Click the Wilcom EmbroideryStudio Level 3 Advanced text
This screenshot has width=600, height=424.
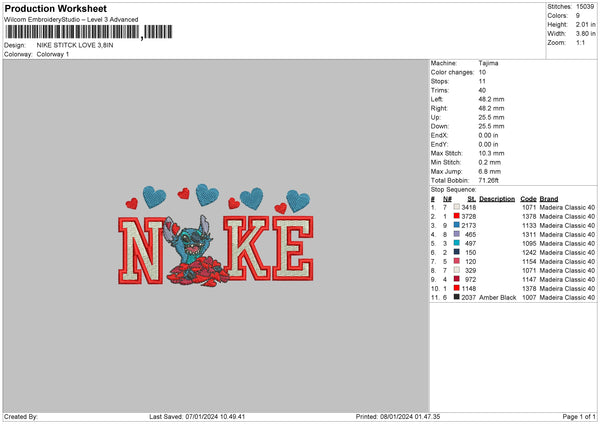pyautogui.click(x=71, y=20)
